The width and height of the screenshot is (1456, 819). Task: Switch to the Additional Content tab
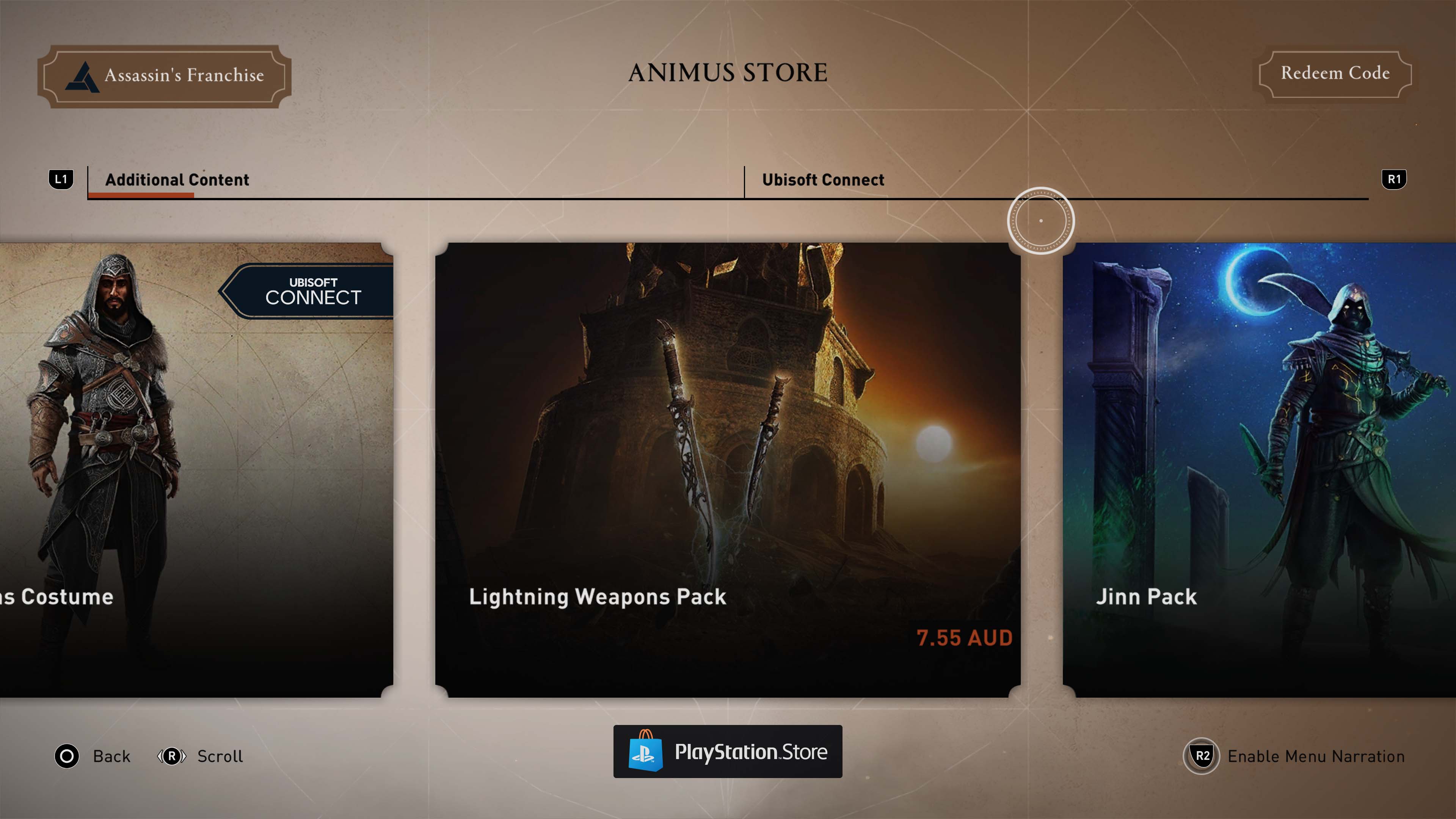coord(177,180)
